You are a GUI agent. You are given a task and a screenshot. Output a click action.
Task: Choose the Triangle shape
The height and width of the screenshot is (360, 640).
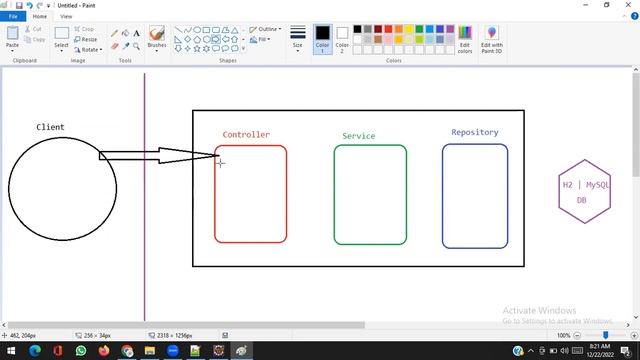[x=235, y=30]
